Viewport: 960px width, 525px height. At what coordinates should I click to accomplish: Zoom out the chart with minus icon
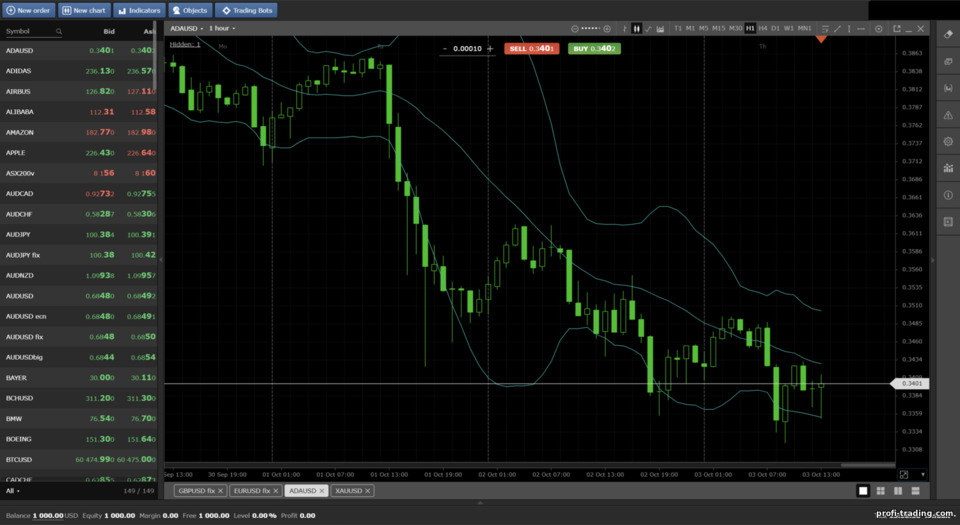[x=574, y=29]
